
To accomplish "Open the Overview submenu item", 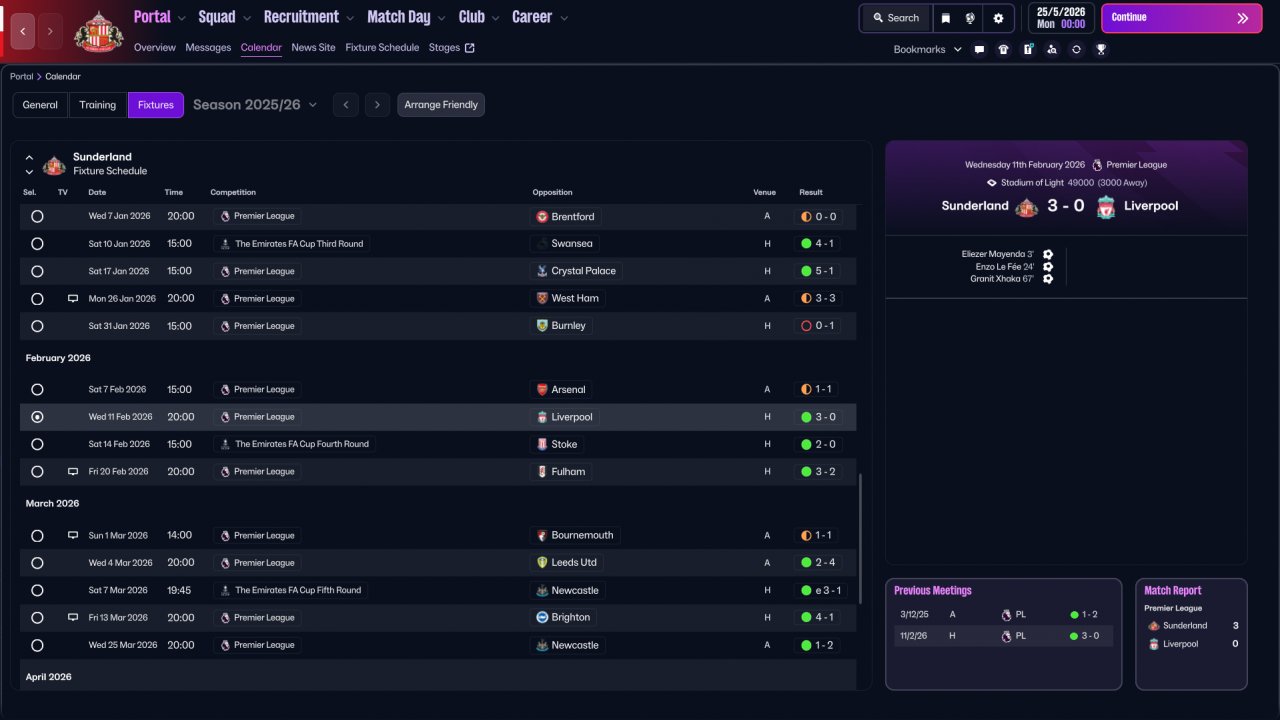I will [x=155, y=48].
